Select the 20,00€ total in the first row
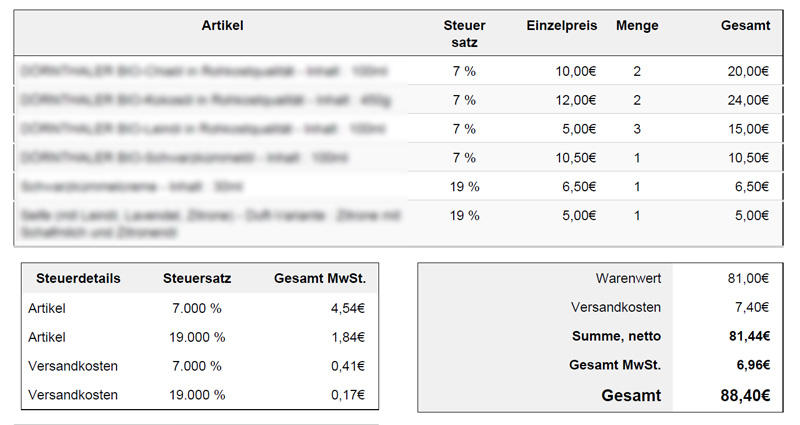 pos(748,71)
